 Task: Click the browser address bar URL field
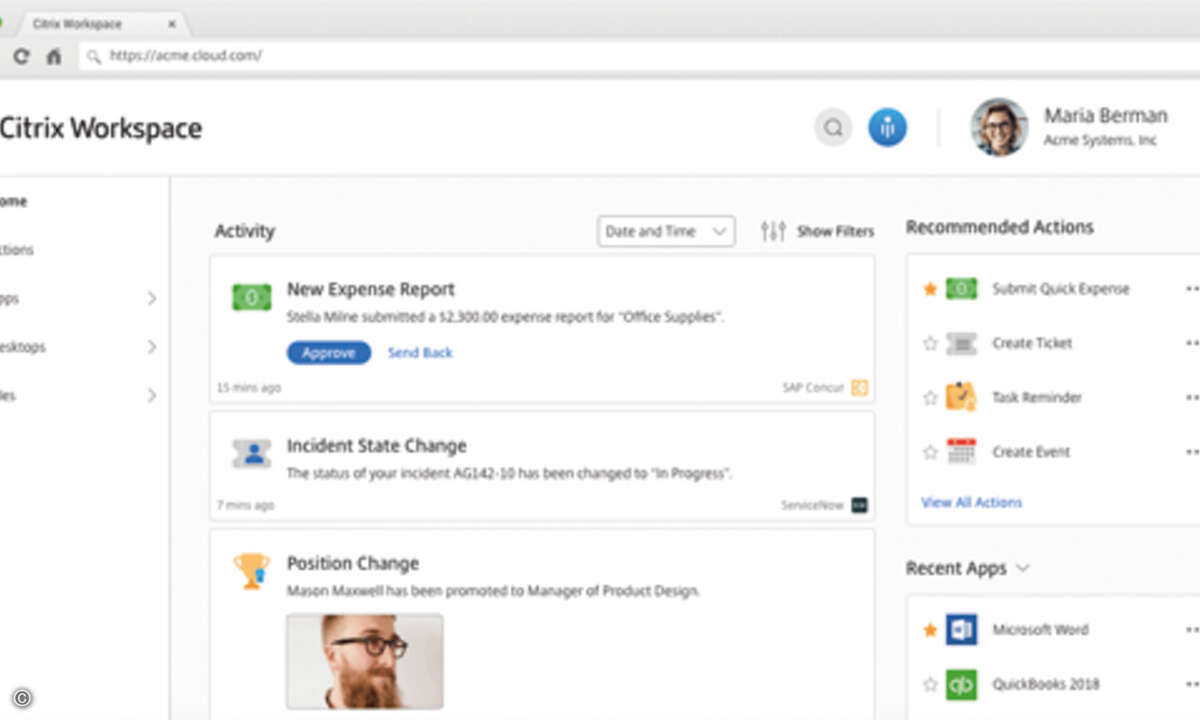click(640, 56)
